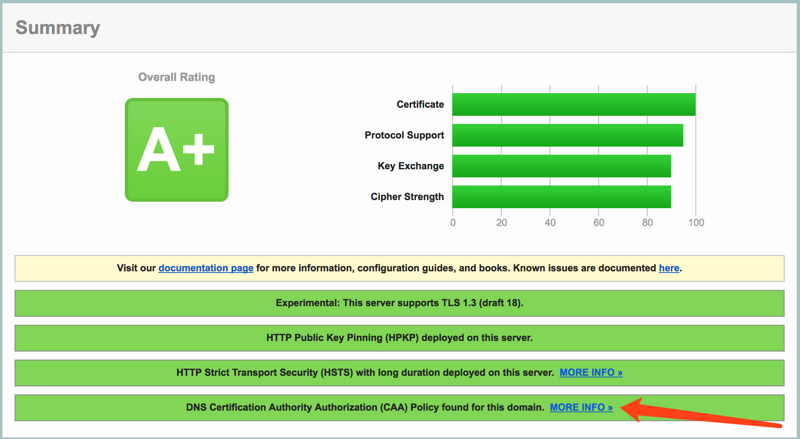Click the Protocol Support score bar
This screenshot has height=439, width=800.
point(567,135)
